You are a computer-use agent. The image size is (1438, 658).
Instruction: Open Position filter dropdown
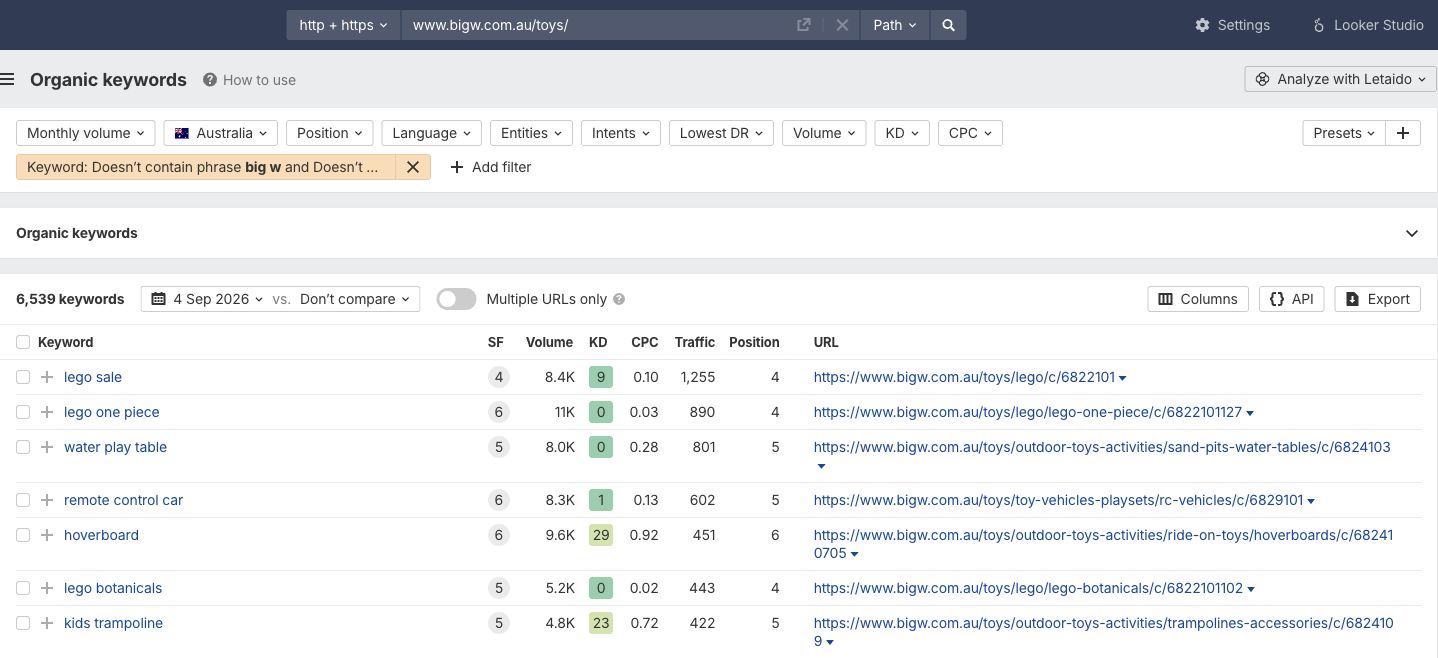point(329,133)
